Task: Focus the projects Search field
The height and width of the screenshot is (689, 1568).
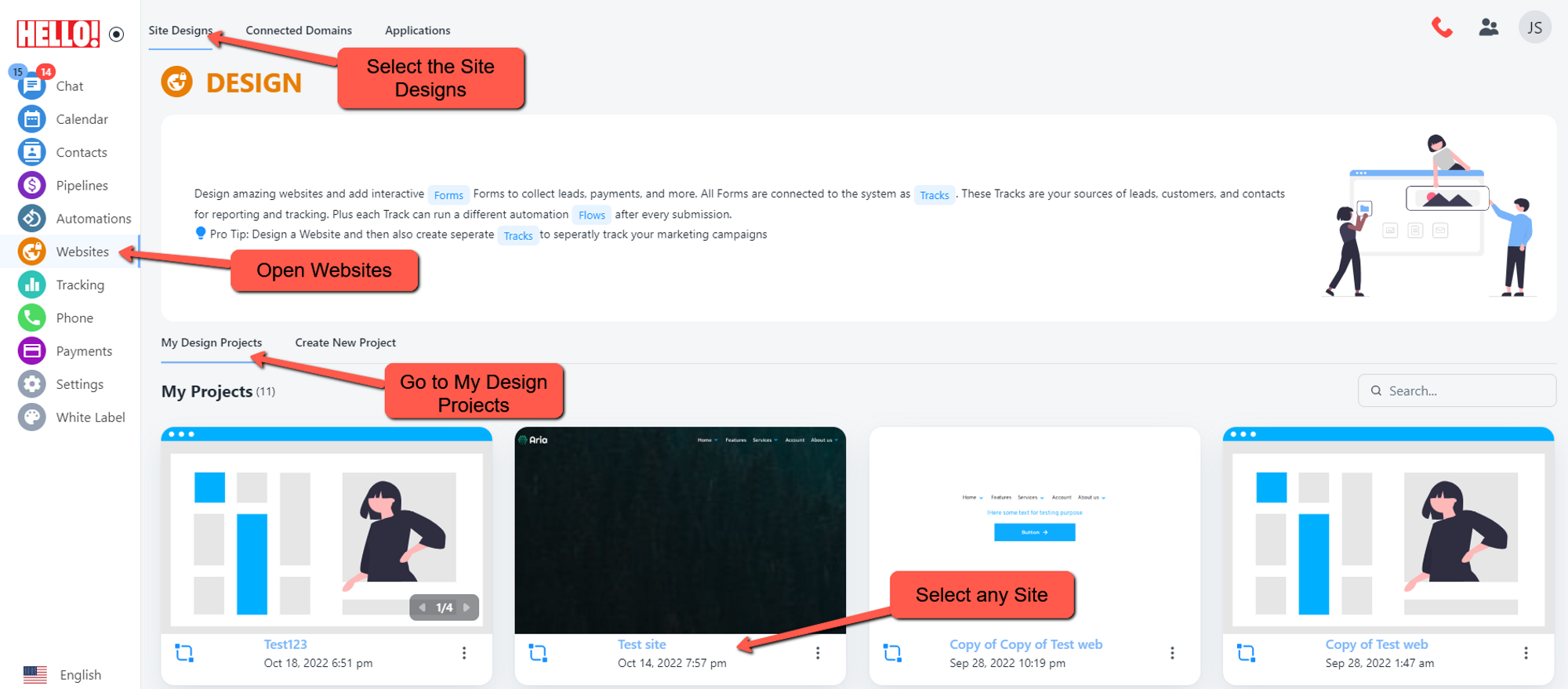Action: (x=1457, y=390)
